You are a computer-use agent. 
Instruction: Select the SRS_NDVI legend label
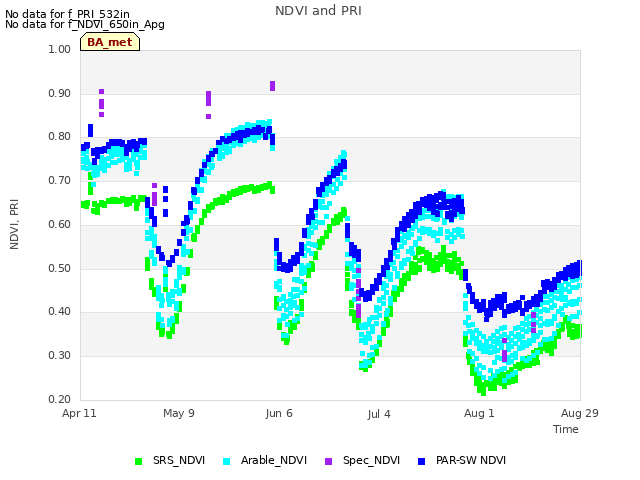coord(179,460)
